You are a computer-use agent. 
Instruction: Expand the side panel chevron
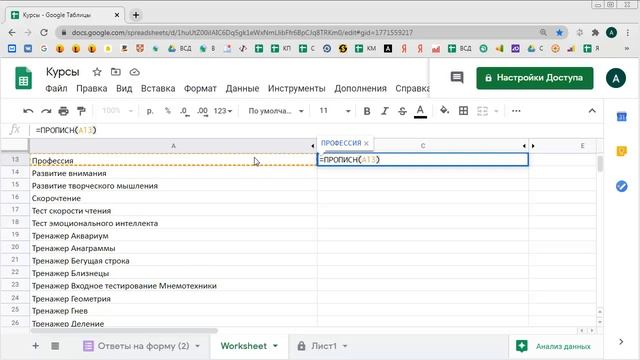click(621, 342)
